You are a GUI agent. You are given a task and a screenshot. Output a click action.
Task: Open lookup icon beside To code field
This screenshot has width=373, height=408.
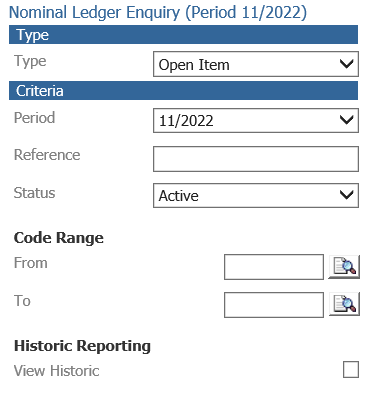pyautogui.click(x=344, y=304)
